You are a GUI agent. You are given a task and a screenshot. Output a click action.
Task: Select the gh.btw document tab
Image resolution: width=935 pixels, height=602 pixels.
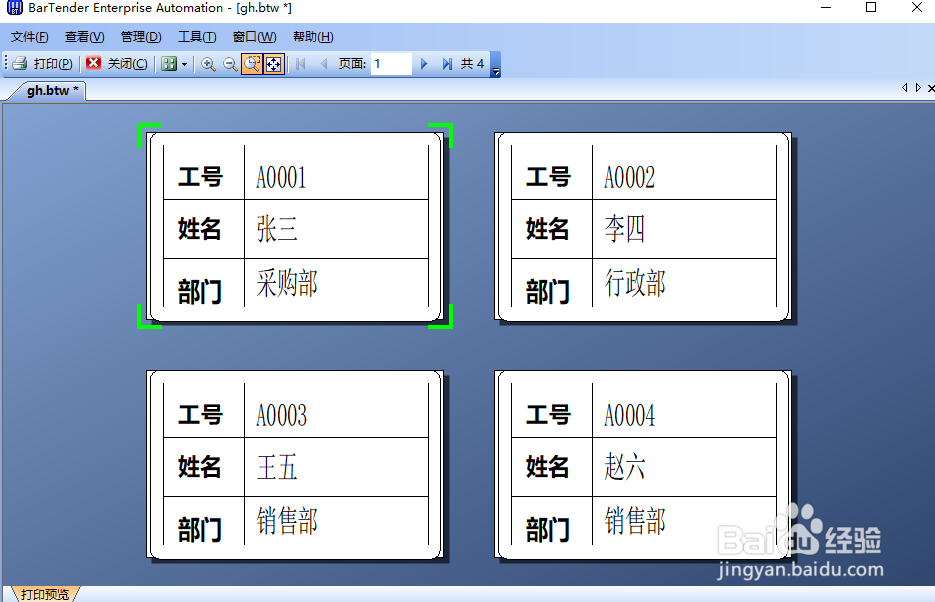pos(52,91)
